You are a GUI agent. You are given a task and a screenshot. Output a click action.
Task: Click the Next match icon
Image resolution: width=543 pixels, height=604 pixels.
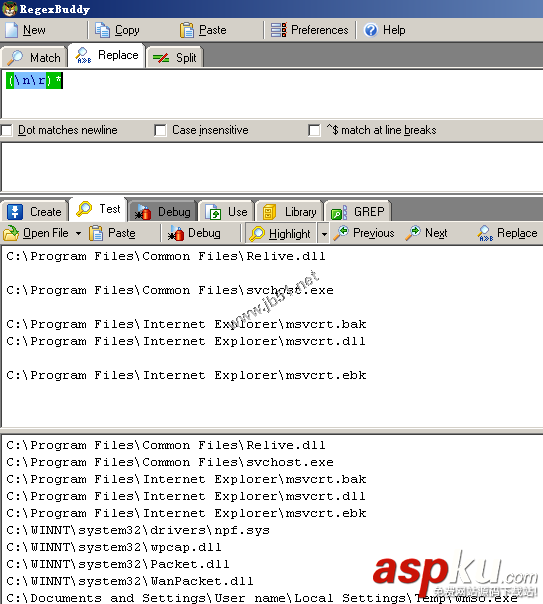click(x=413, y=233)
